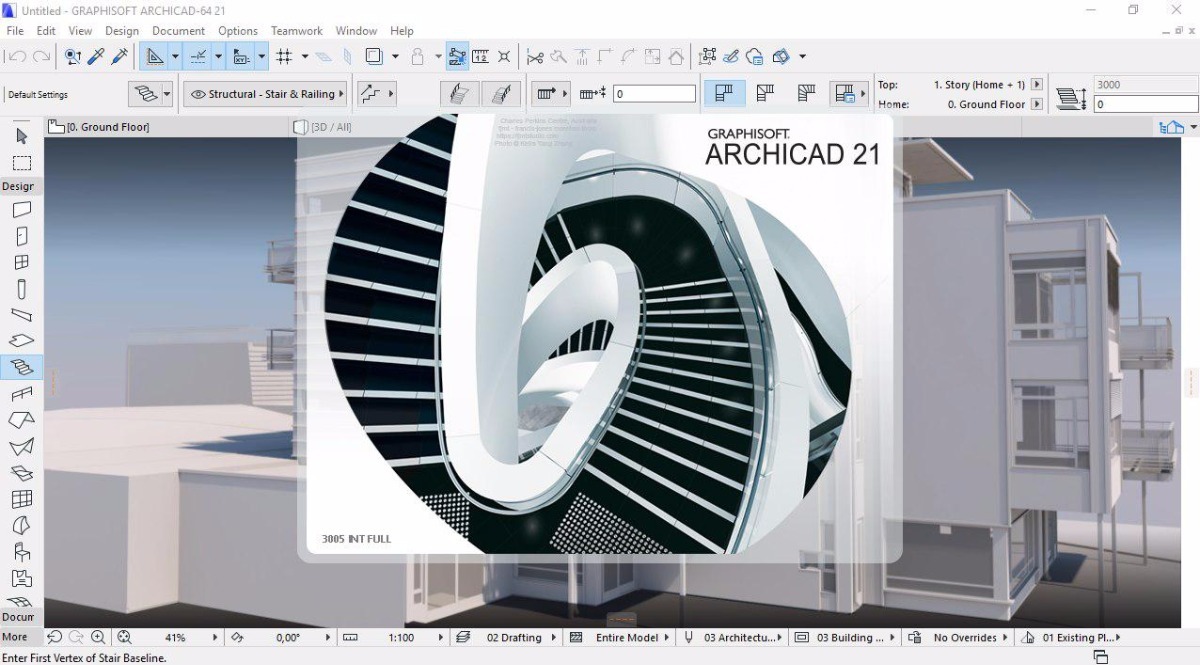
Task: Choose the Shell tool
Action: (x=22, y=446)
